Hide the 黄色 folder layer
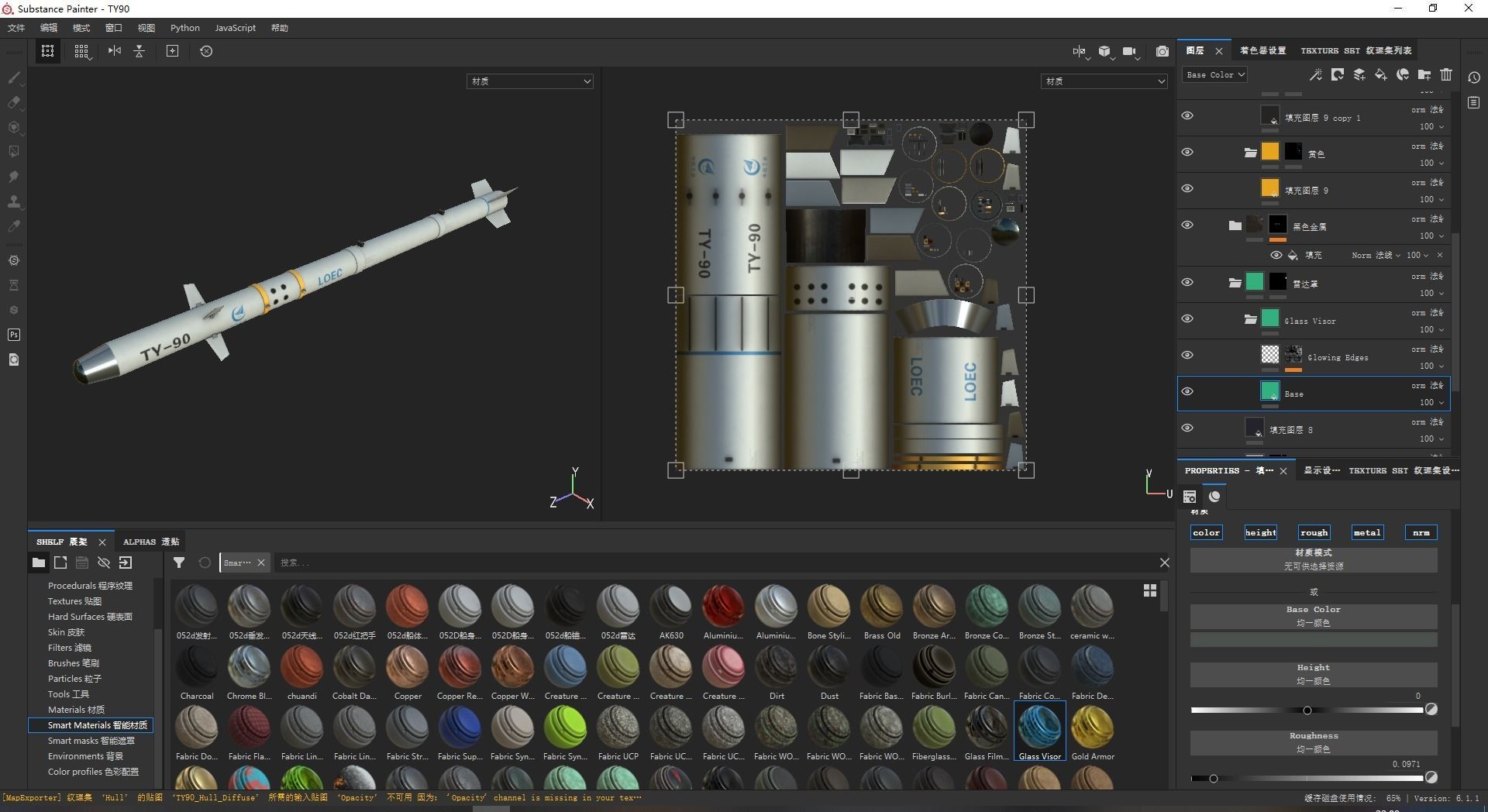This screenshot has height=812, width=1488. pyautogui.click(x=1187, y=153)
